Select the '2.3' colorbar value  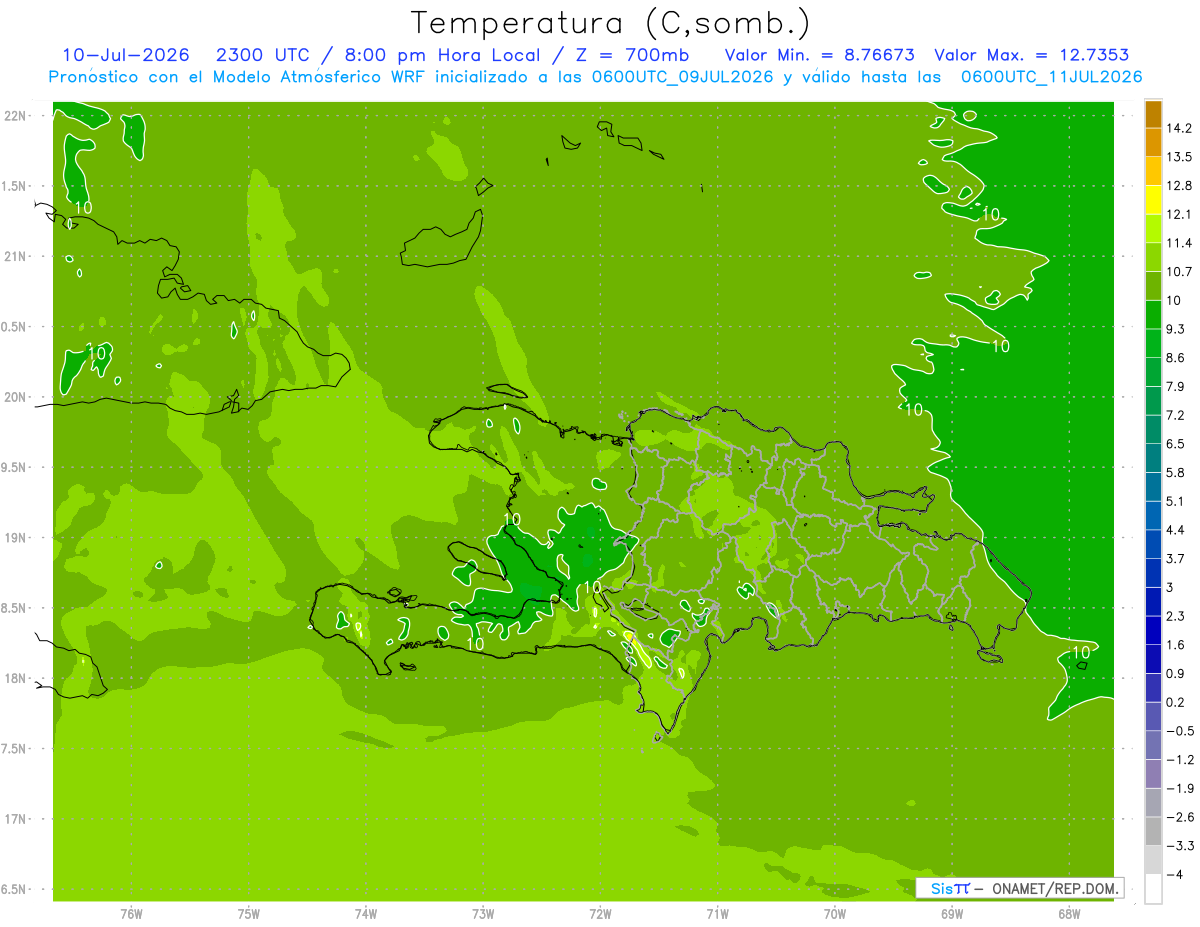(x=1176, y=616)
